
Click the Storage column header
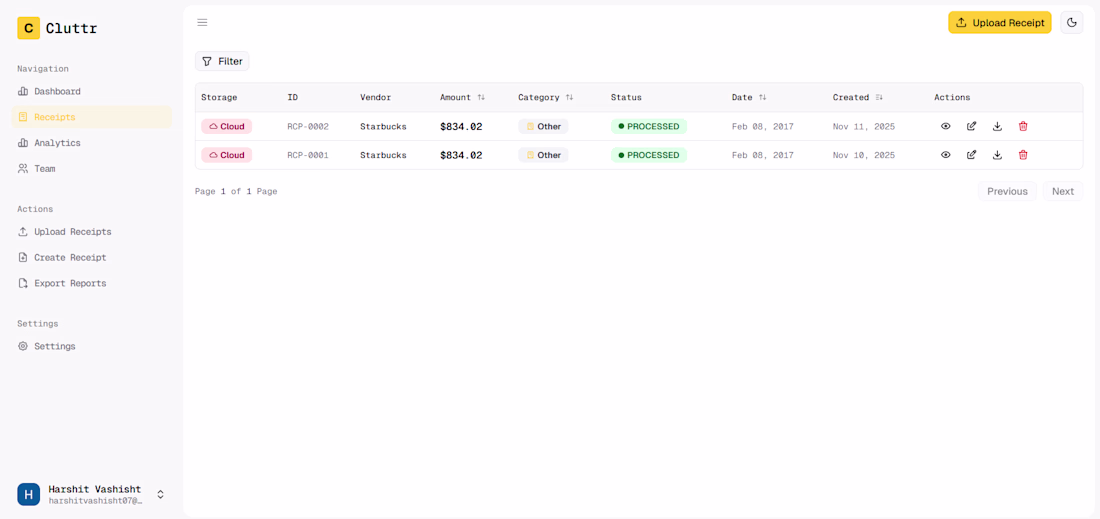[x=219, y=97]
